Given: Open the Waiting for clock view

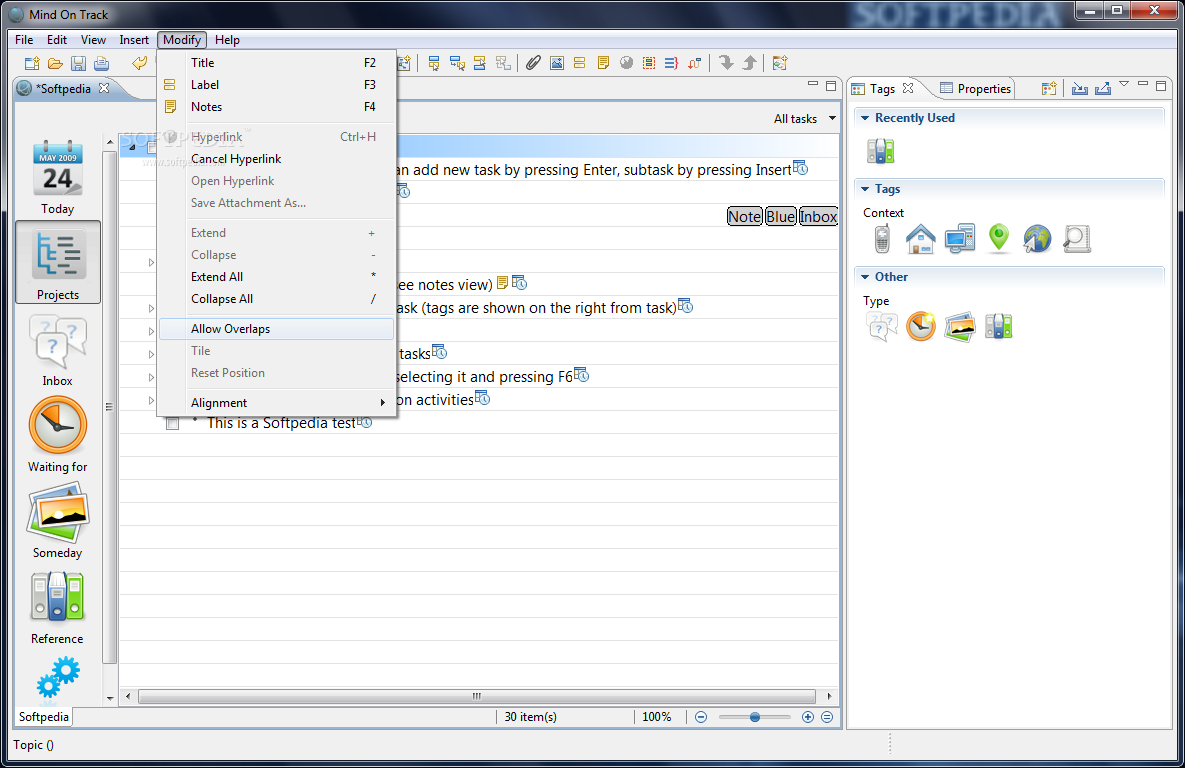Looking at the screenshot, I should pos(57,435).
